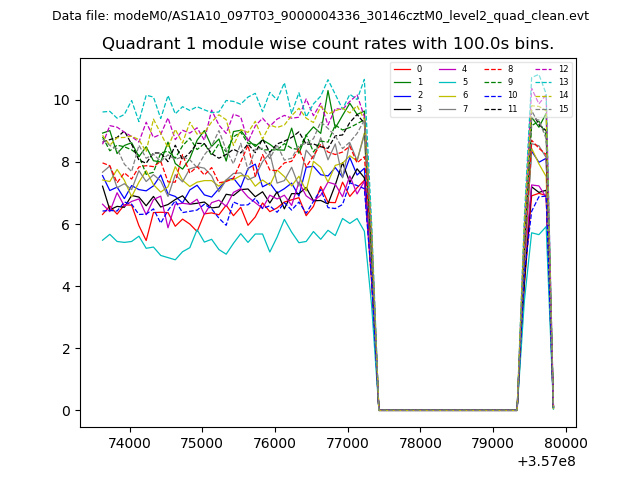Image resolution: width=640 pixels, height=480 pixels.
Task: Click the blue solid legend line for module 2
Action: 403,95
